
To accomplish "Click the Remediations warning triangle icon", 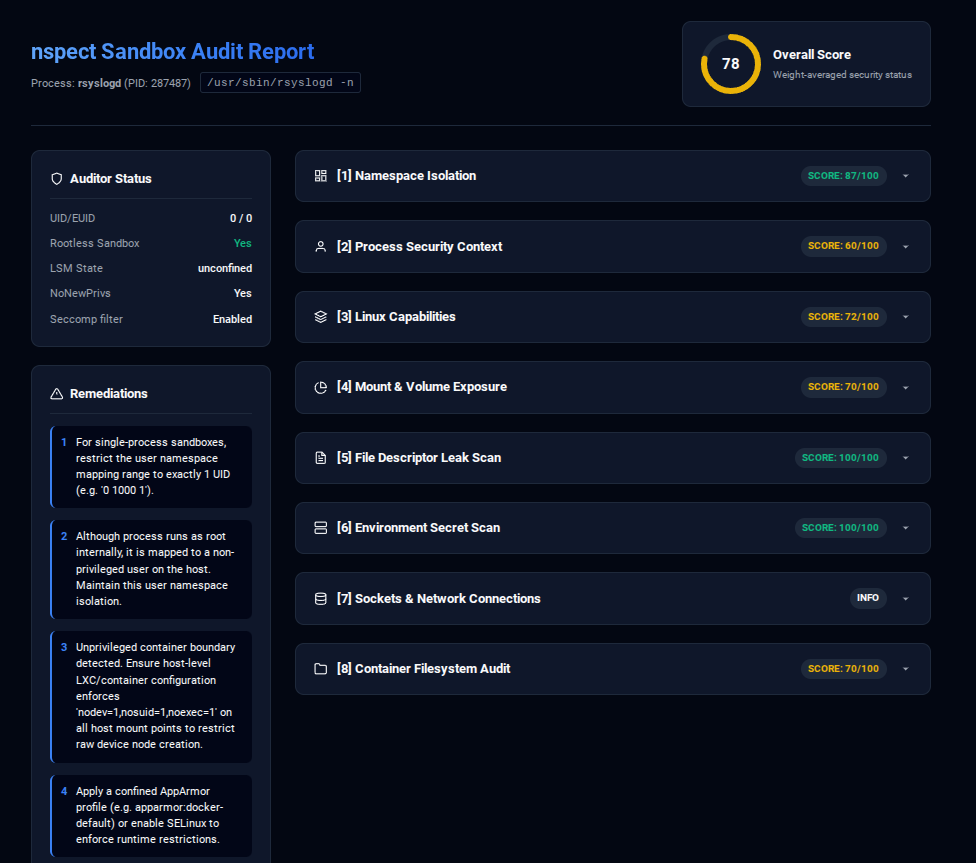I will click(x=57, y=394).
